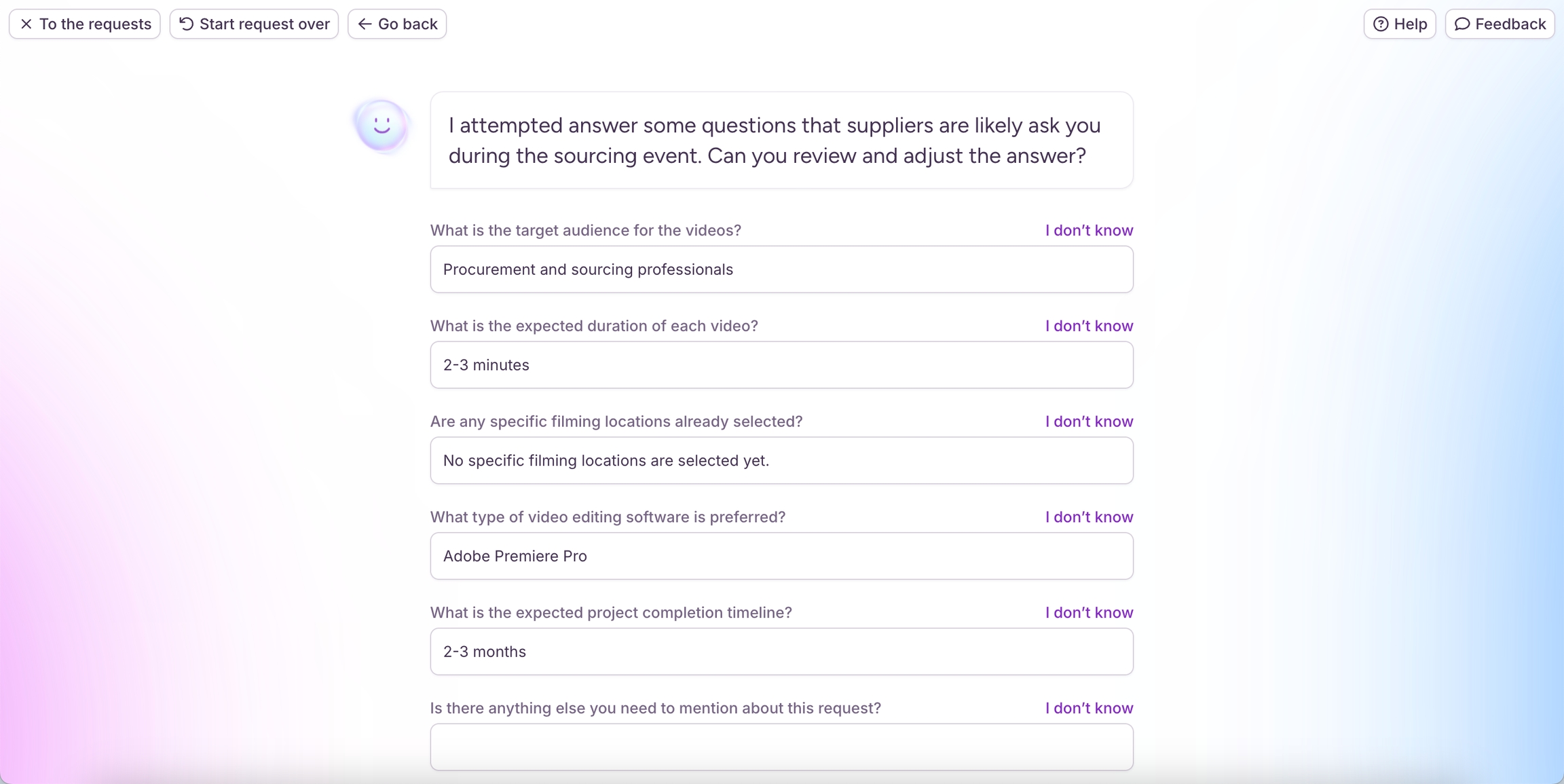Choose I don't know for video duration
The image size is (1564, 784).
pos(1089,326)
